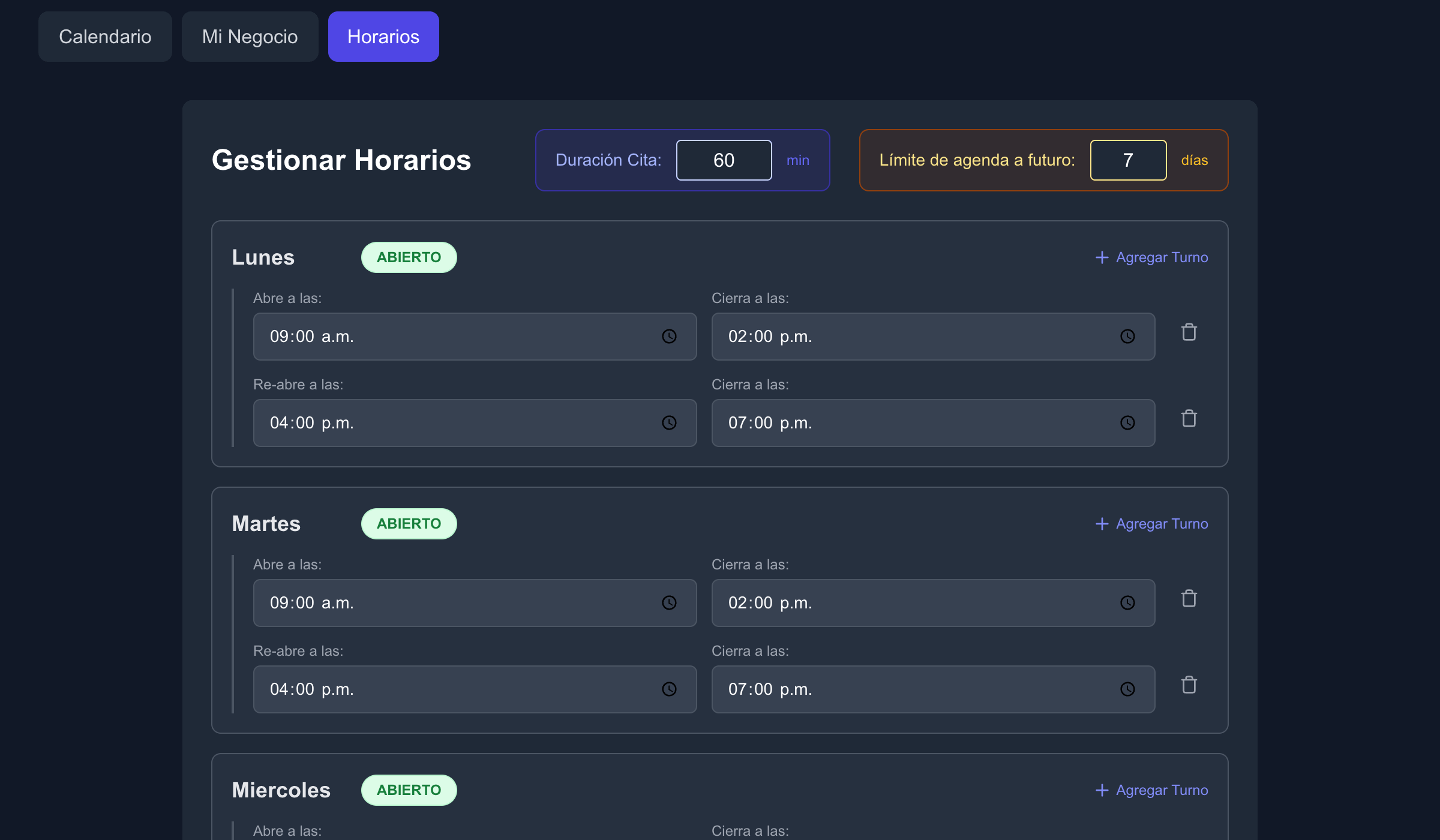This screenshot has height=840, width=1440.
Task: Delete Lunes afternoon shift with trash icon
Action: (x=1189, y=419)
